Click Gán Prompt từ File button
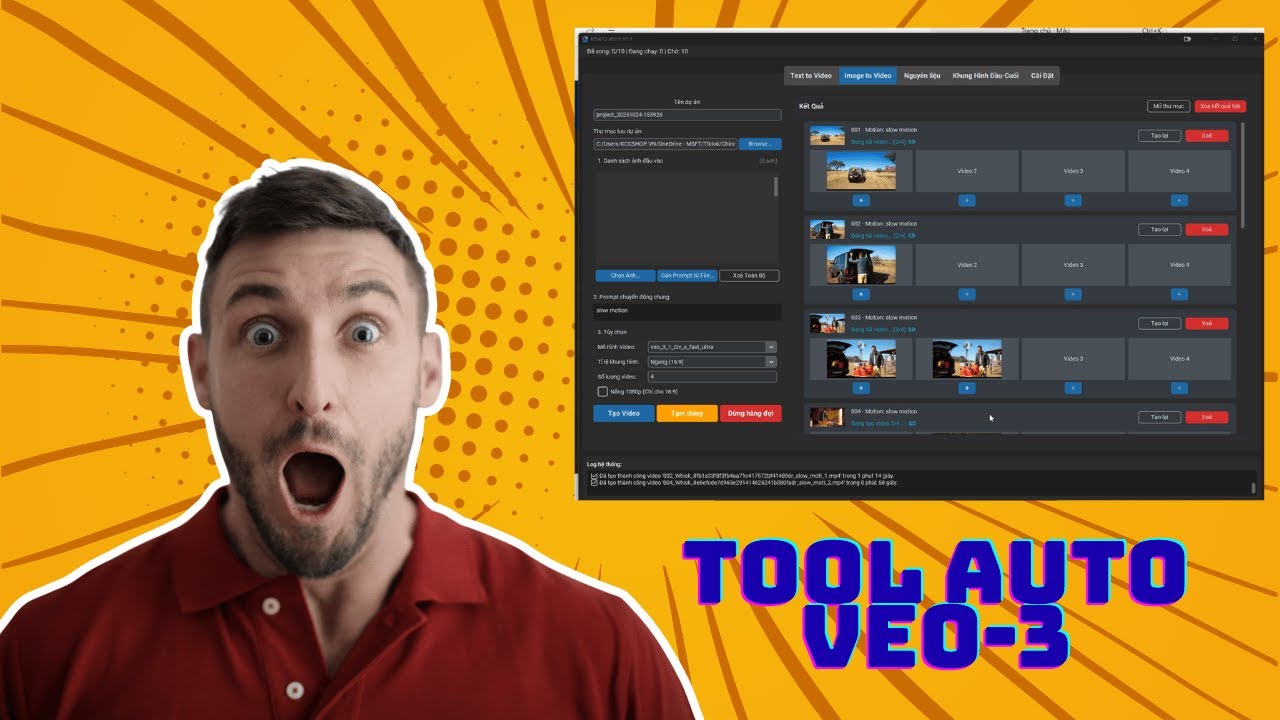The width and height of the screenshot is (1280, 720). tap(687, 275)
